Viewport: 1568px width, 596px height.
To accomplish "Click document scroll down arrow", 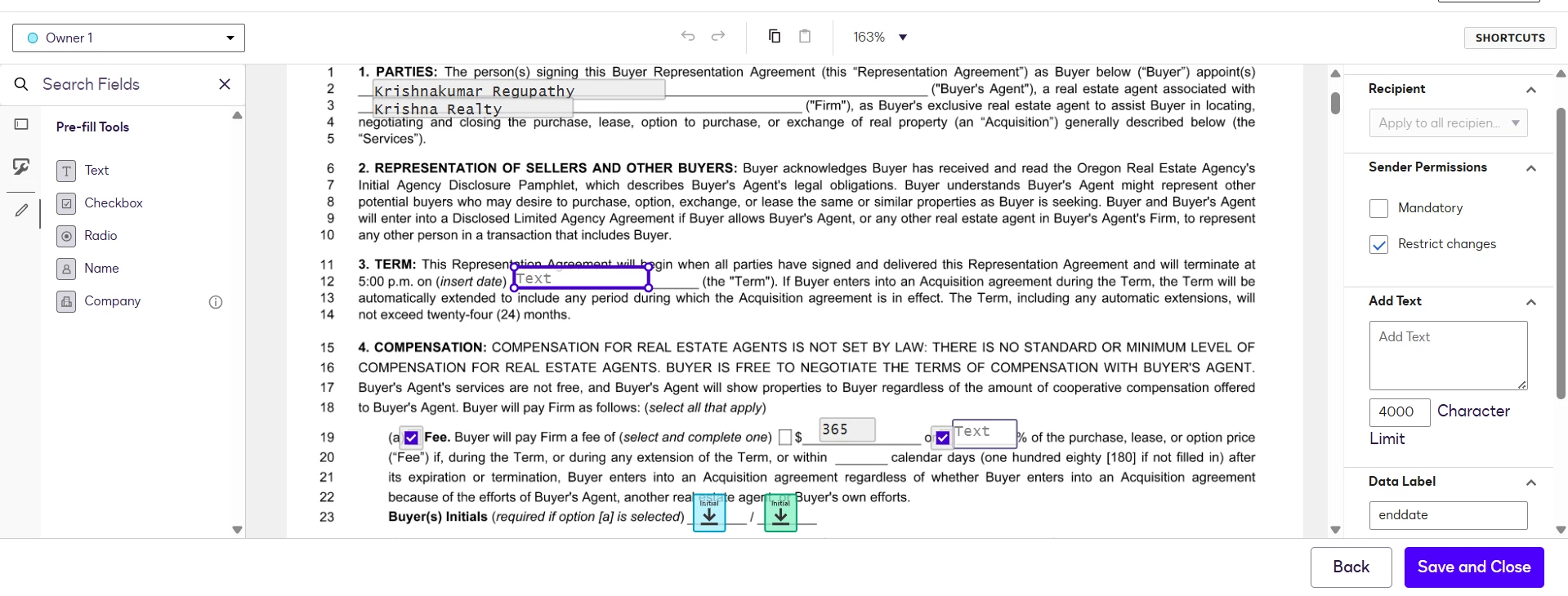I will point(1335,530).
